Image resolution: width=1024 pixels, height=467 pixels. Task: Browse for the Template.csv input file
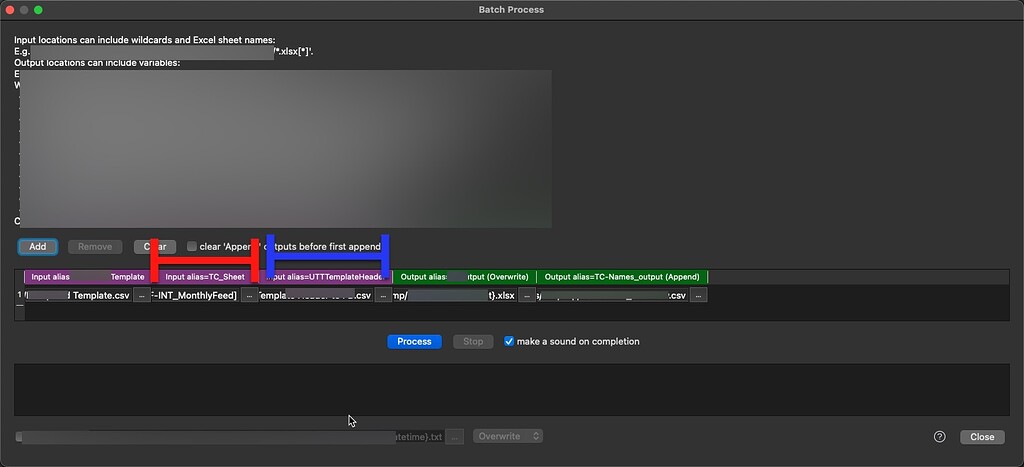point(142,295)
